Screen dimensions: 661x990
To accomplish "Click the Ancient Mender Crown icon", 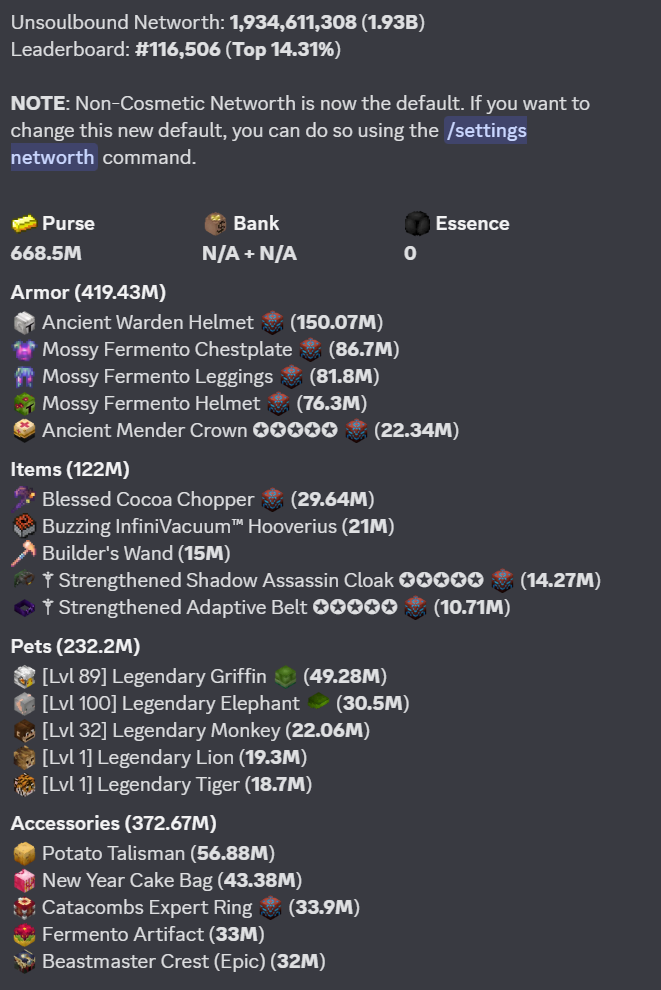I will [x=24, y=431].
